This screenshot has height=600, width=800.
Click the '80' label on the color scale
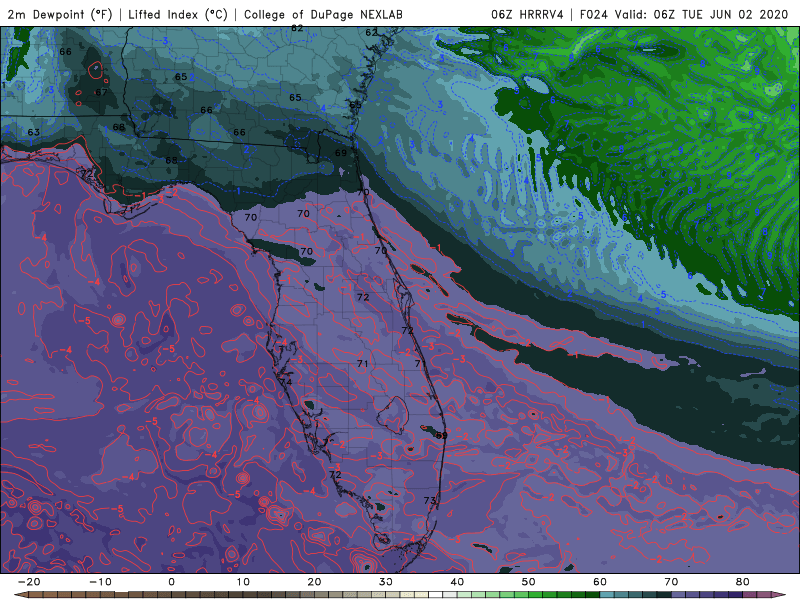coord(743,582)
